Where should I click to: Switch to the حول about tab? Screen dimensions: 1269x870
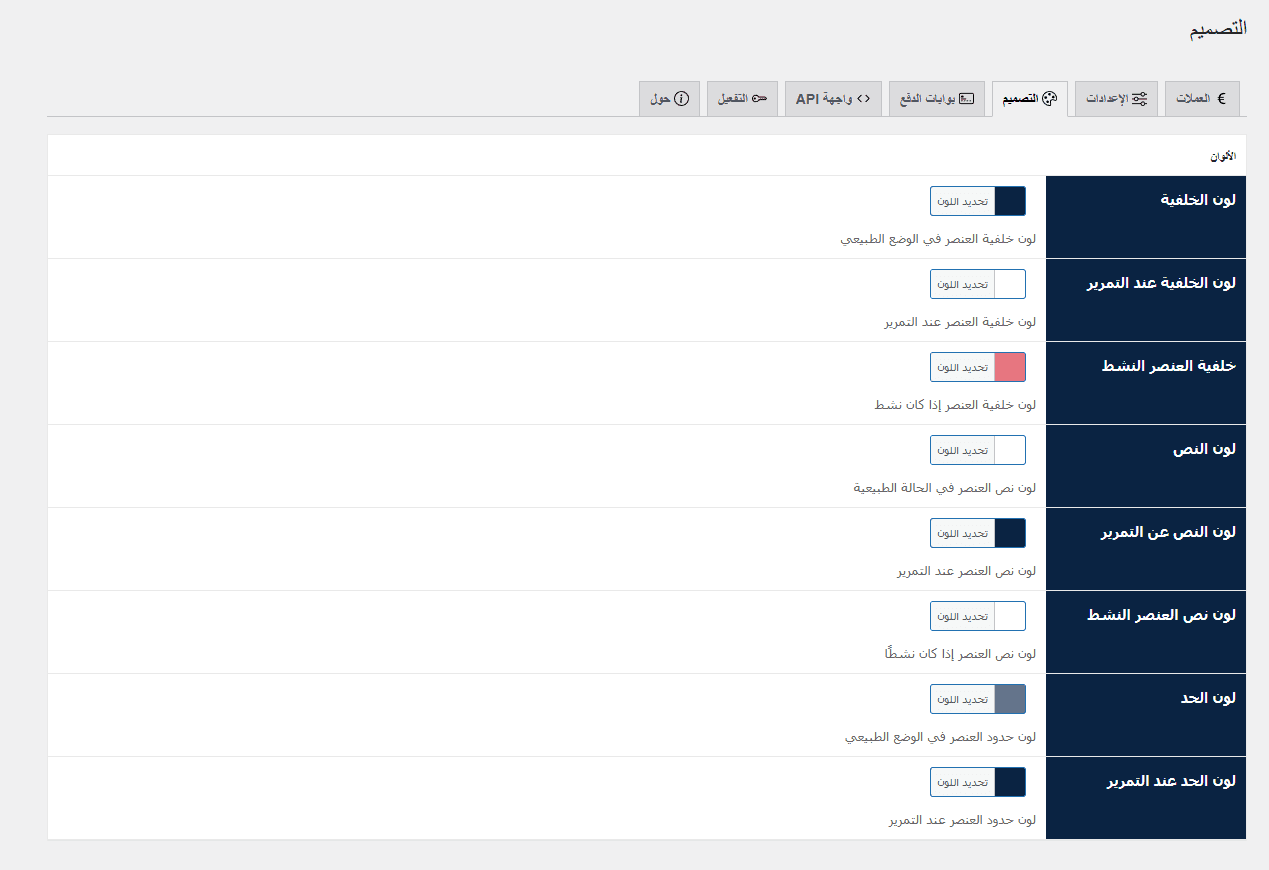(669, 99)
